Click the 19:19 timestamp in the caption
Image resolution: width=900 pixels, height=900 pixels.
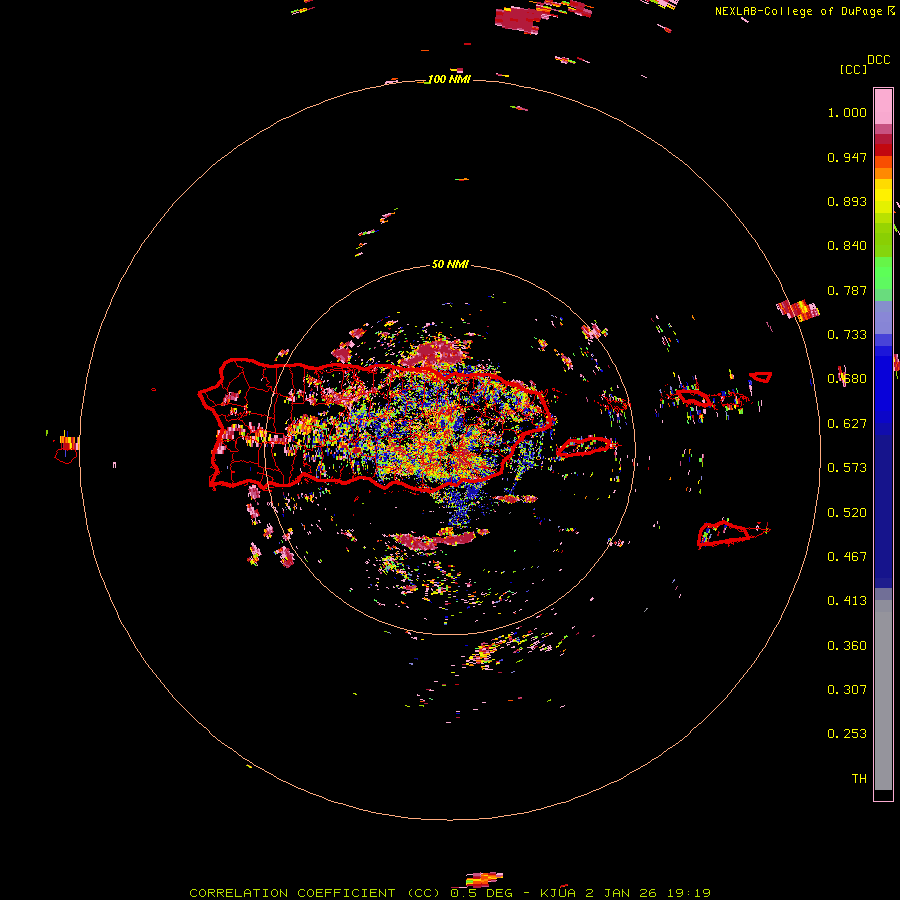[689, 893]
